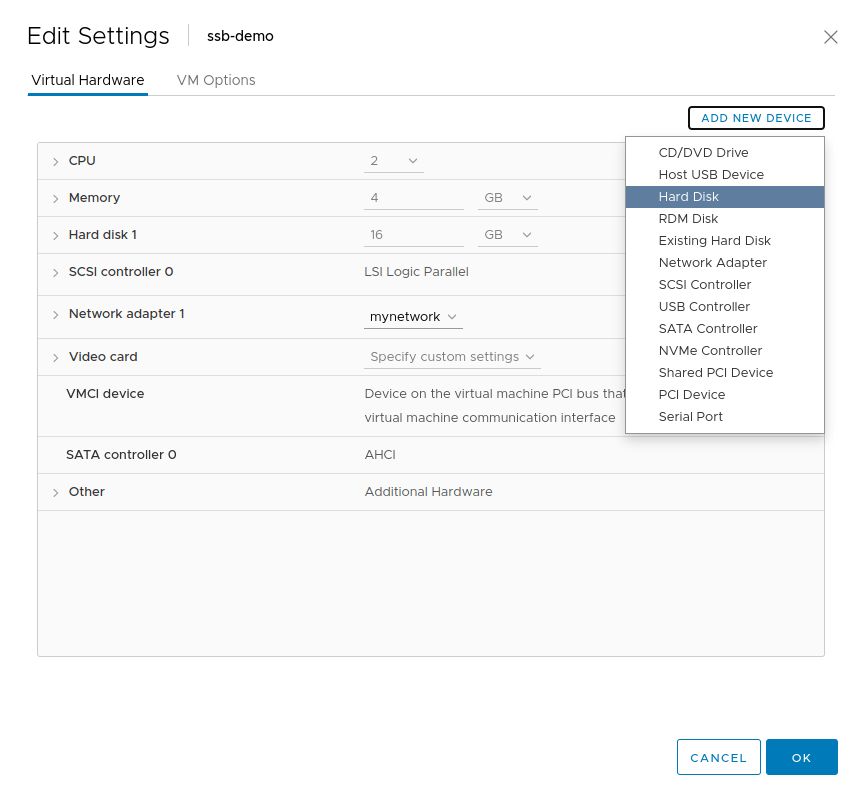Screen dimensions: 862x799
Task: Open the Video card settings dropdown
Action: [x=452, y=356]
